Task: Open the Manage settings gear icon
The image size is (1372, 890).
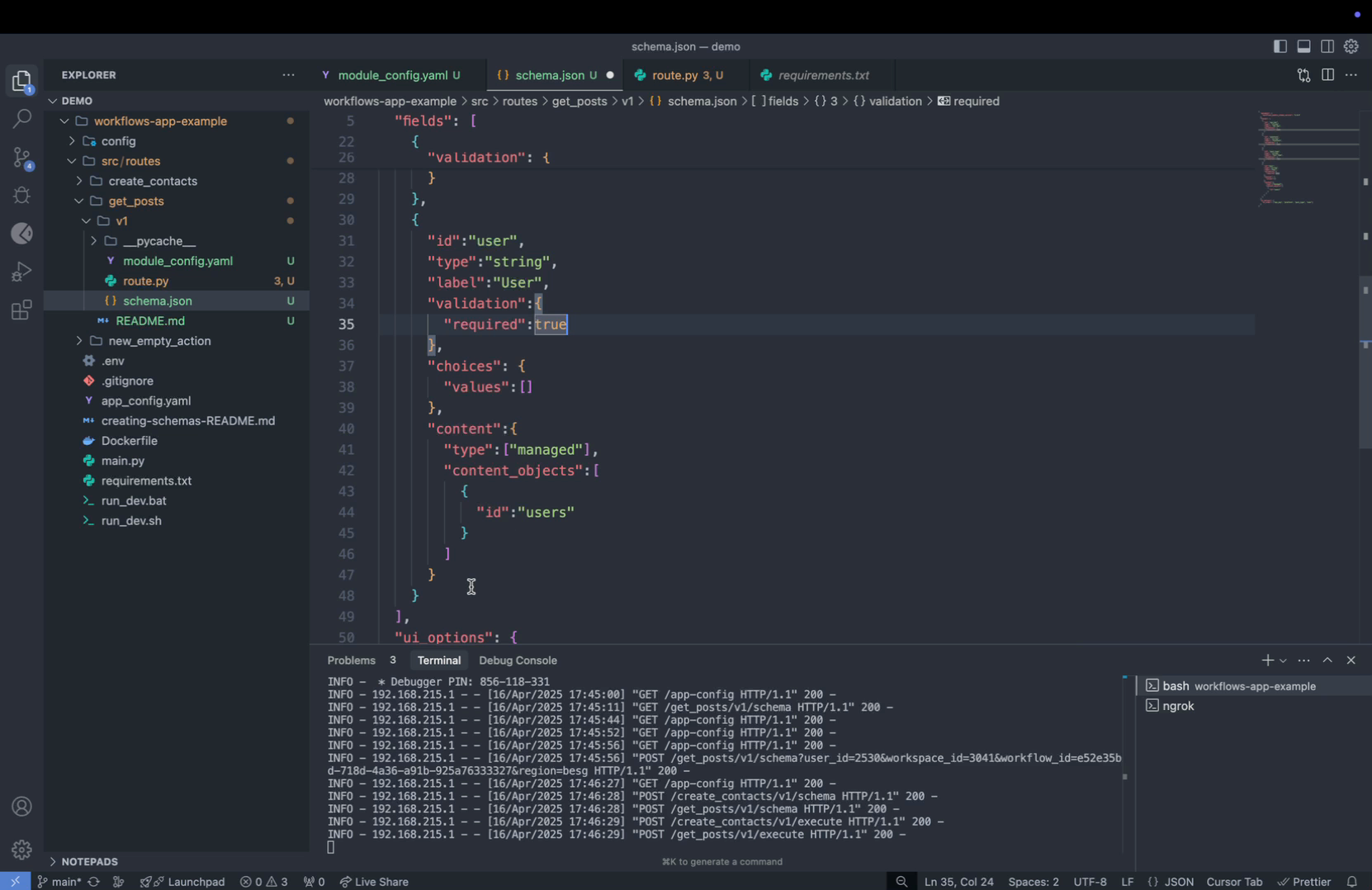Action: [22, 849]
